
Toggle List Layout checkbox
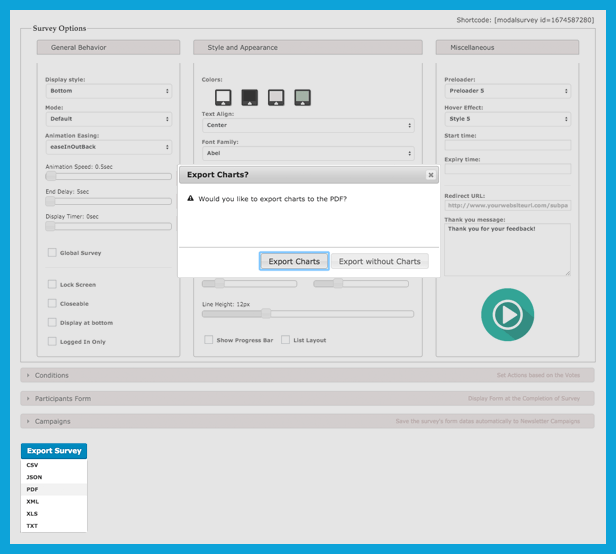(x=285, y=339)
